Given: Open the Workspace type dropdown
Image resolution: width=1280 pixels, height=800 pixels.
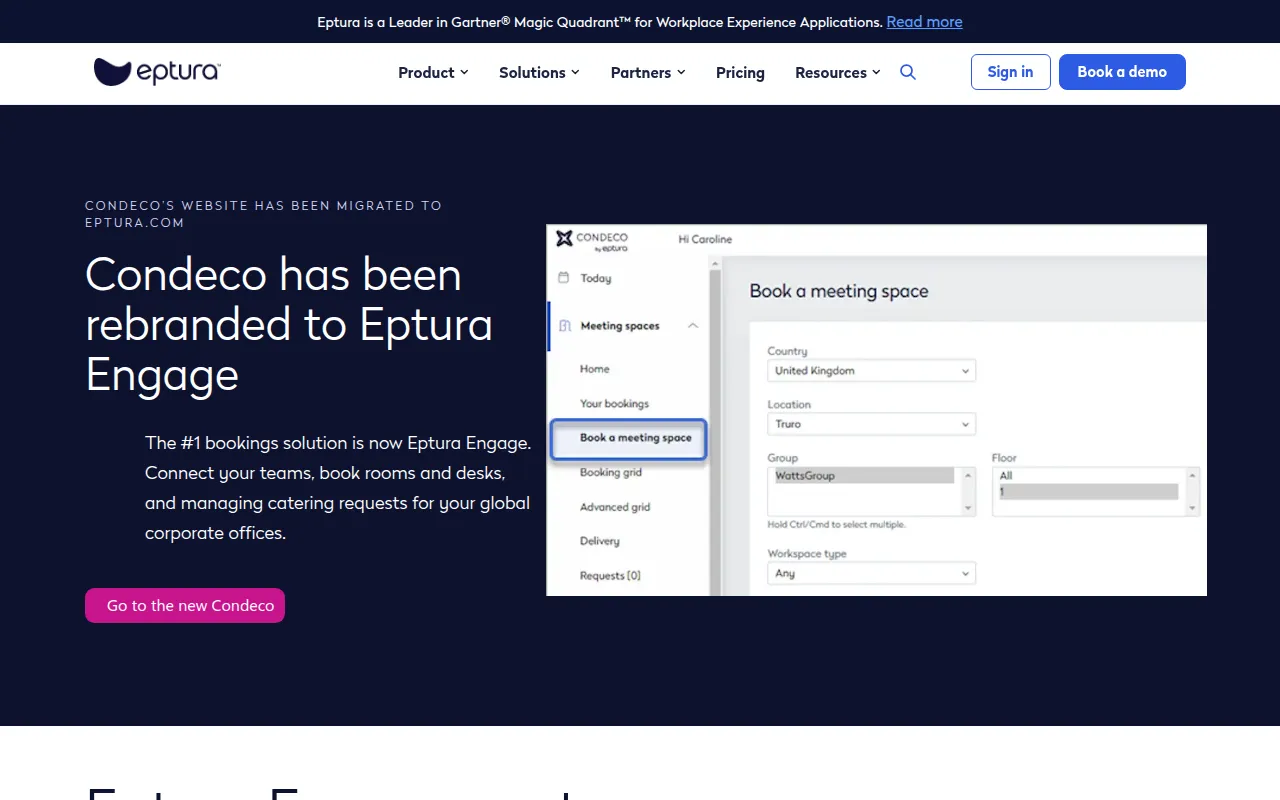Looking at the screenshot, I should point(871,573).
